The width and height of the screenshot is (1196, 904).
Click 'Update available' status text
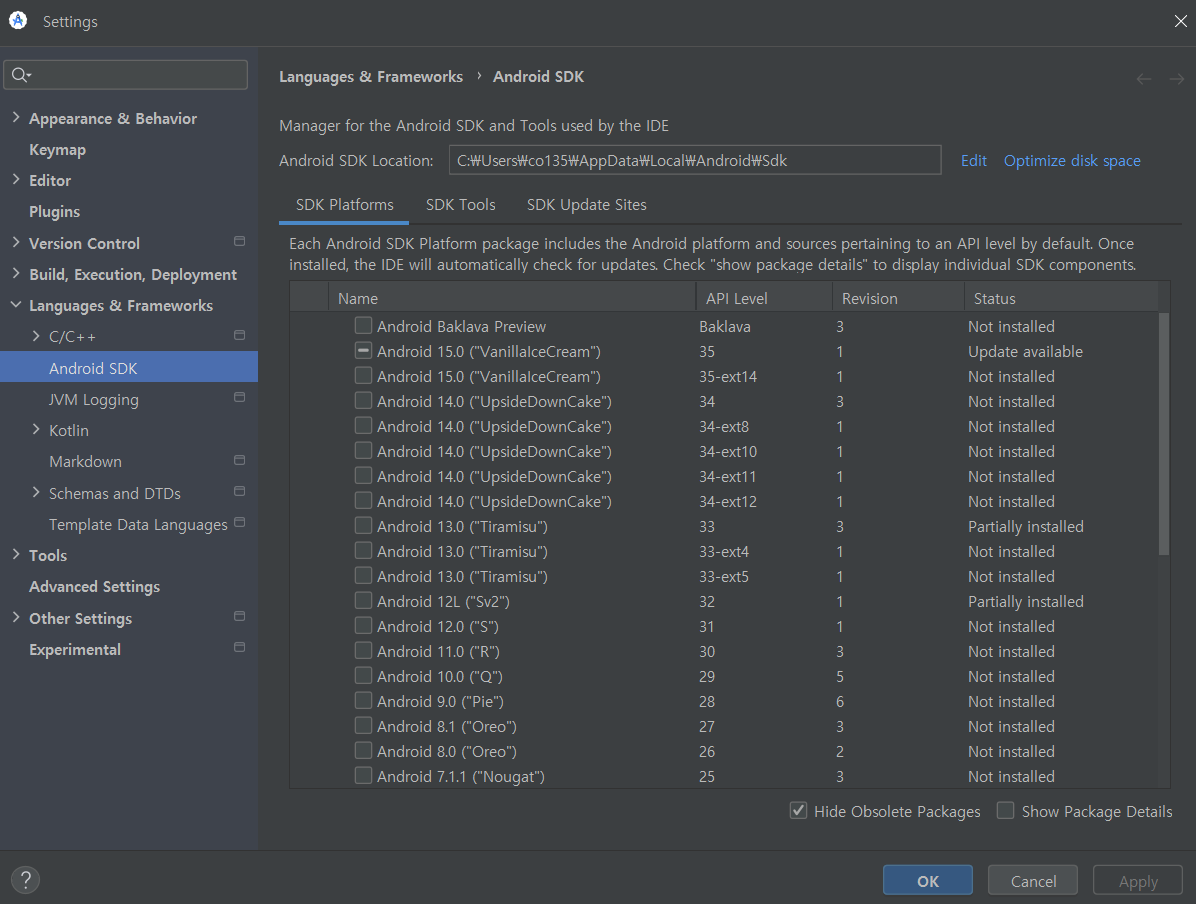[x=1025, y=351]
